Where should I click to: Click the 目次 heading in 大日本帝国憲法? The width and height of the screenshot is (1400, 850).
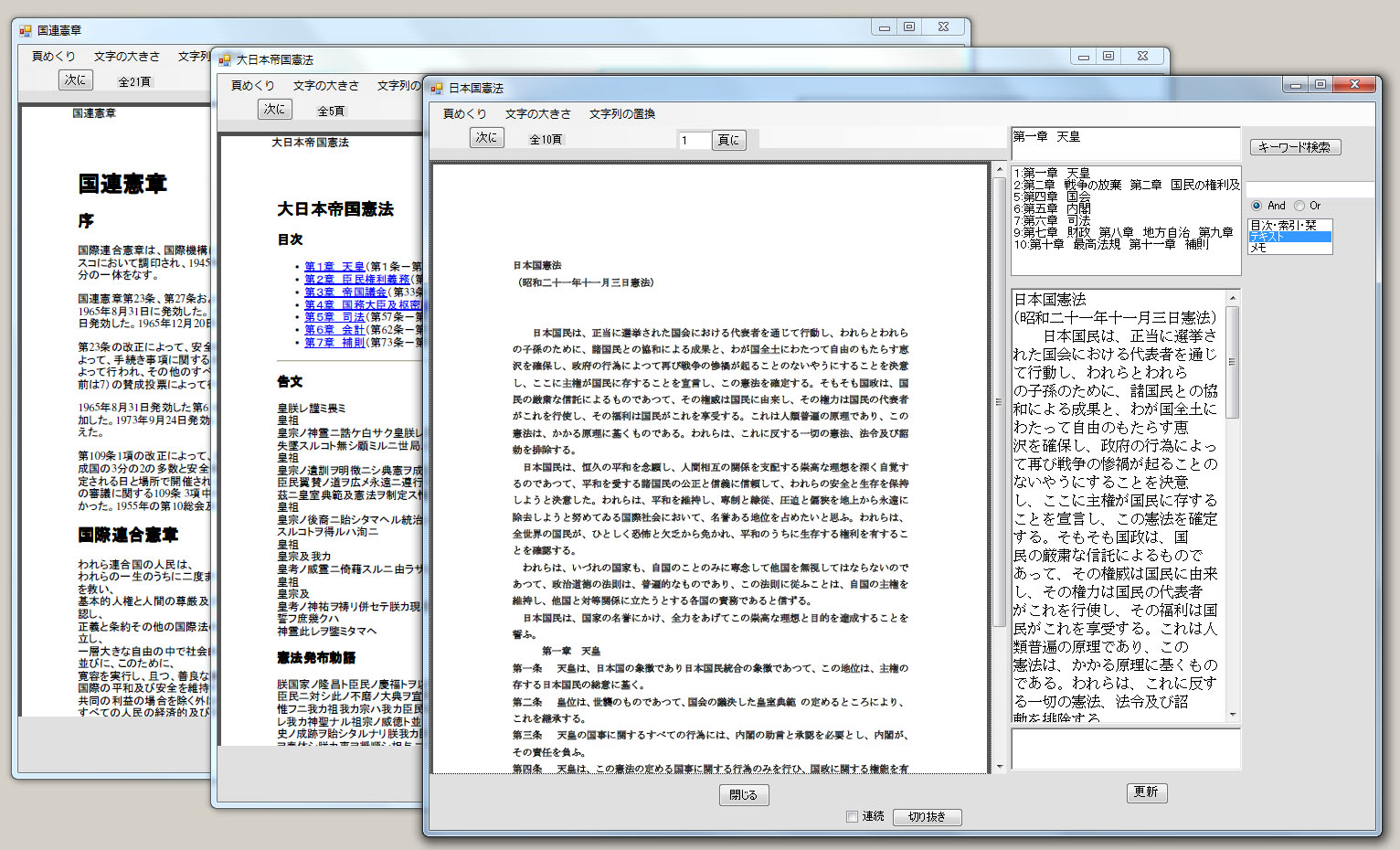point(290,239)
